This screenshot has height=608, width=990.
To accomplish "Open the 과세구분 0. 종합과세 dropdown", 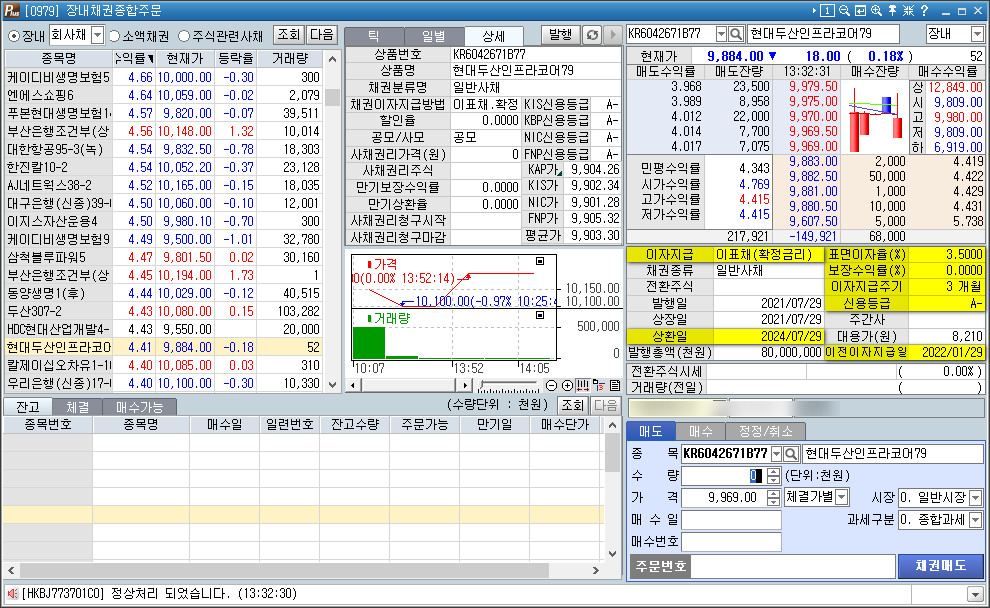I will 976,520.
